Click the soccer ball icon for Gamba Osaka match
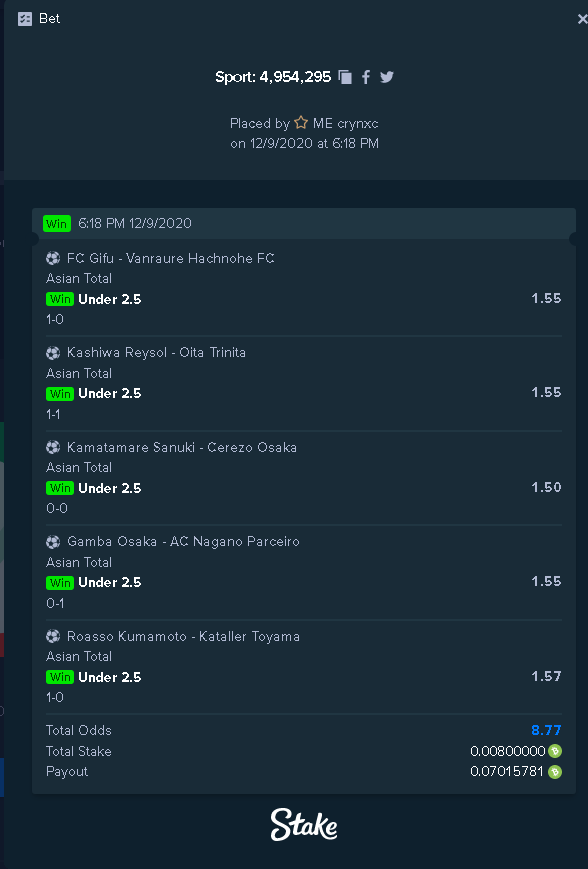The height and width of the screenshot is (869, 588). click(53, 541)
